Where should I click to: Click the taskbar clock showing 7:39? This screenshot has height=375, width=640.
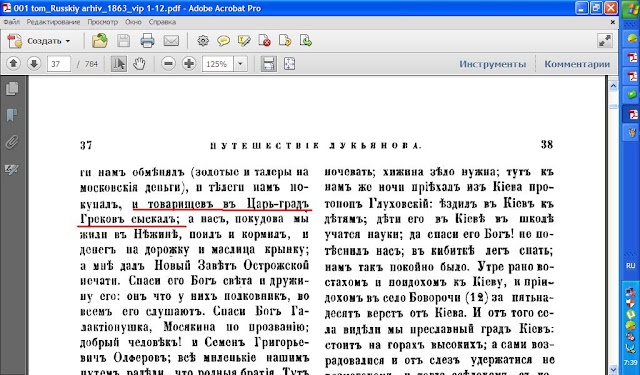(631, 362)
